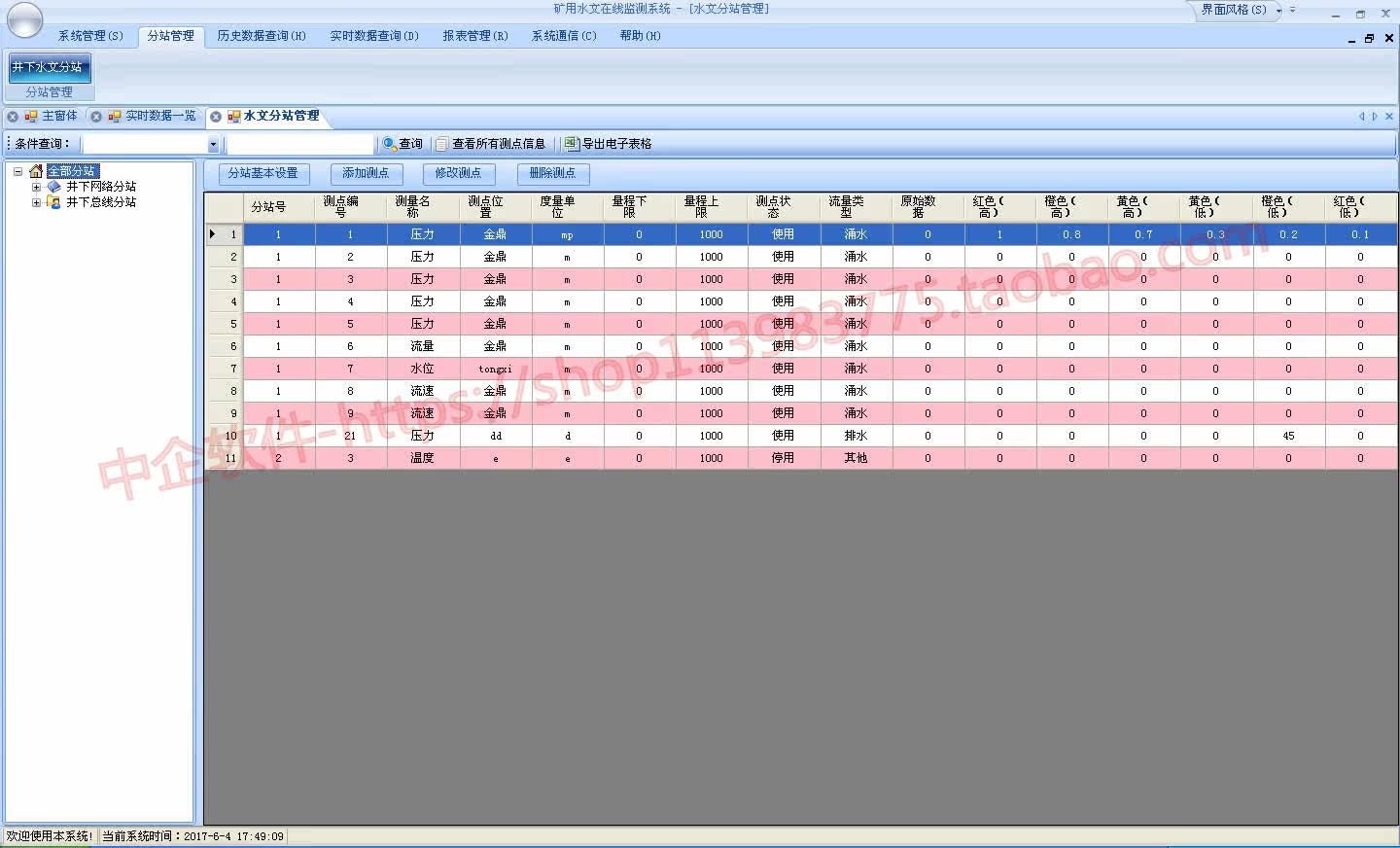Close the active document tab panel

coord(1388,117)
